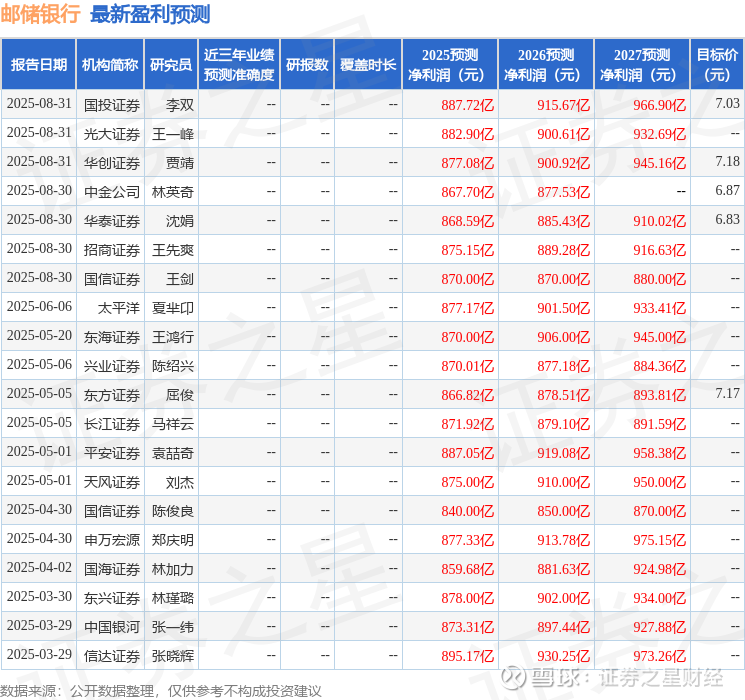Click 华泰证券 institution cell
Screen dimensions: 745x700
[x=112, y=221]
